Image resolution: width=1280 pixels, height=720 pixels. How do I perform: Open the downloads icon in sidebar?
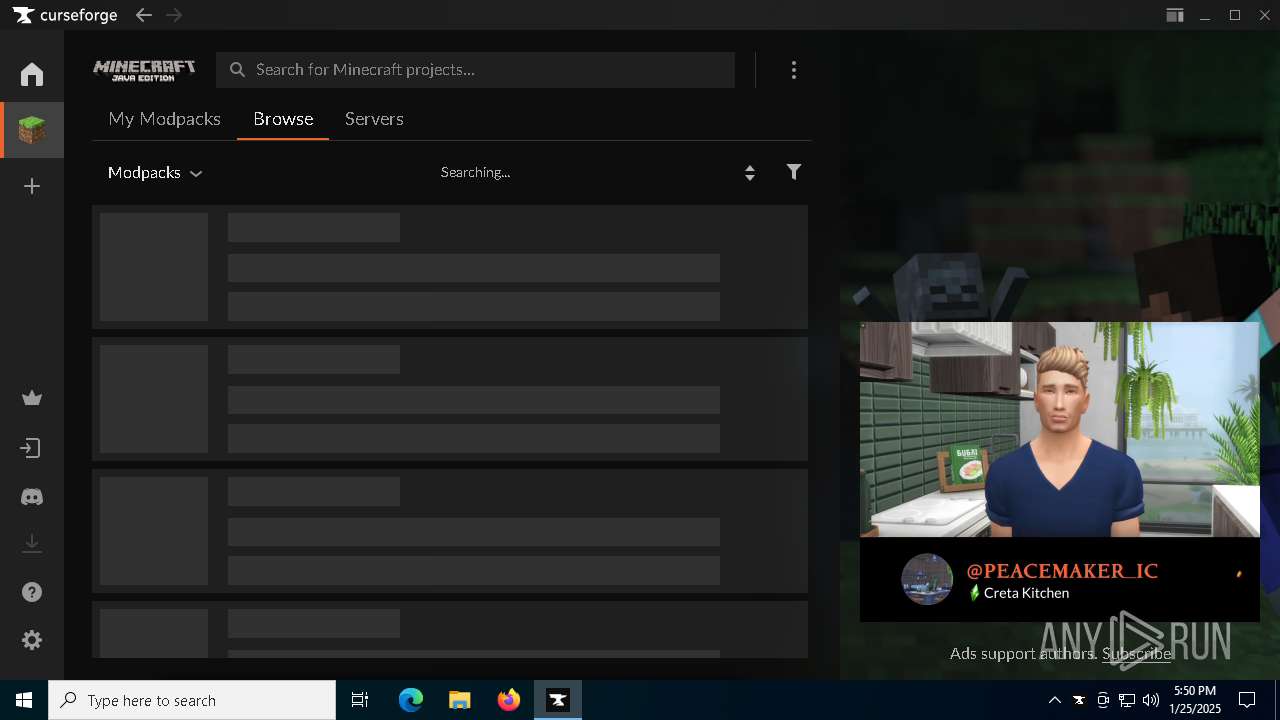click(32, 543)
